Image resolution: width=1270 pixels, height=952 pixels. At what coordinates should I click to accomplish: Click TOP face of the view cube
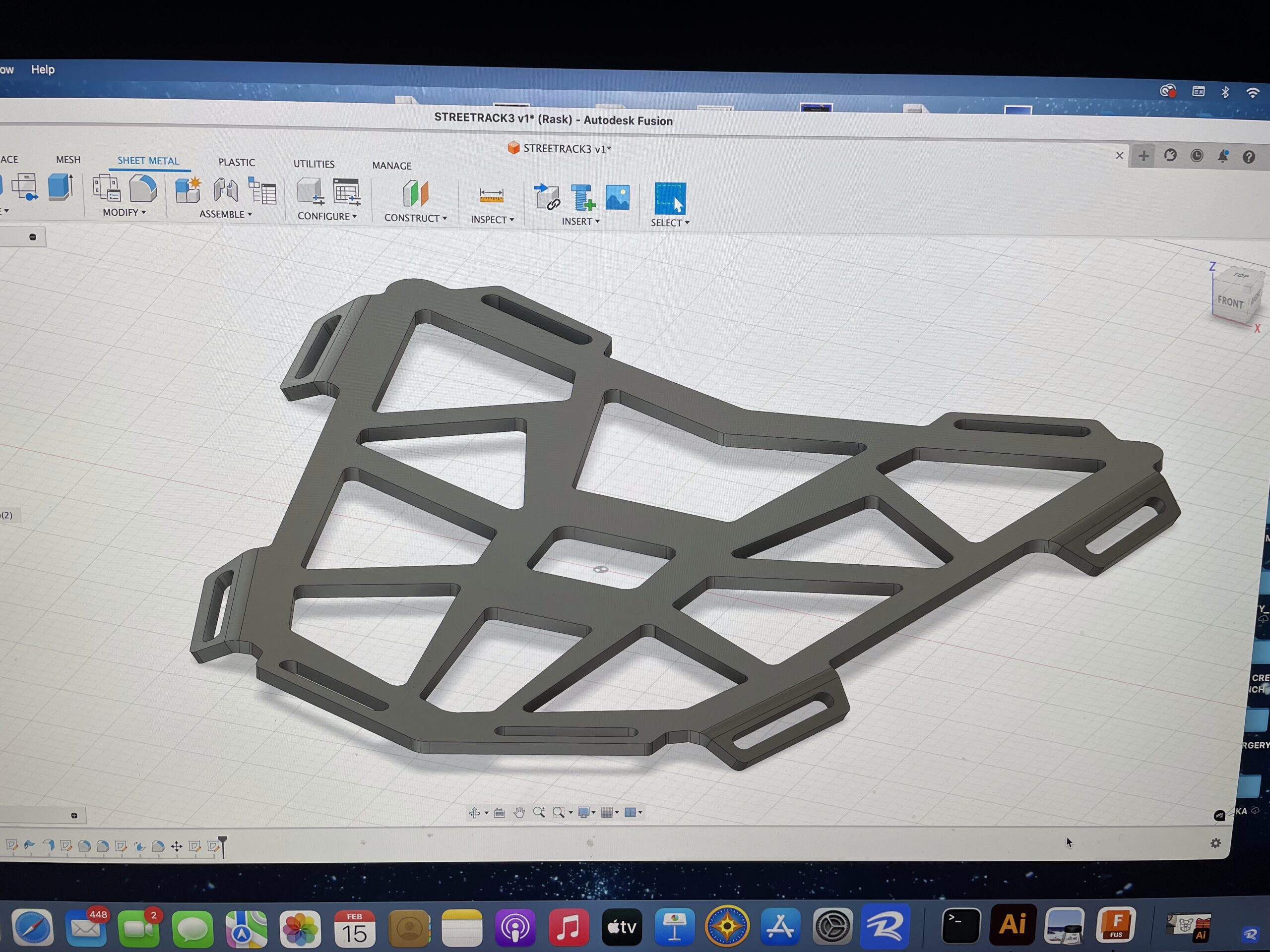coord(1241,276)
